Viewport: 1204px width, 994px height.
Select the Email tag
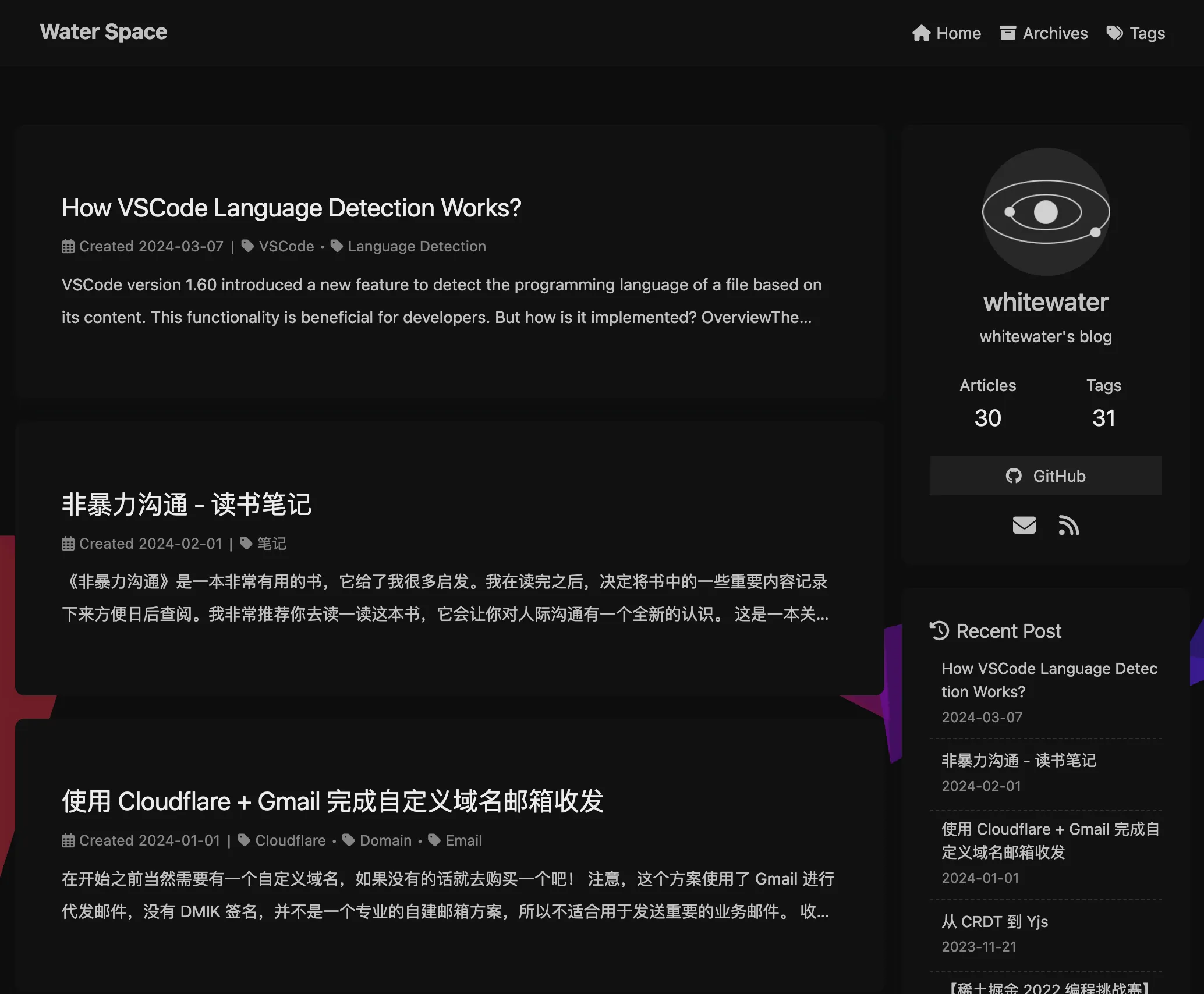point(463,840)
